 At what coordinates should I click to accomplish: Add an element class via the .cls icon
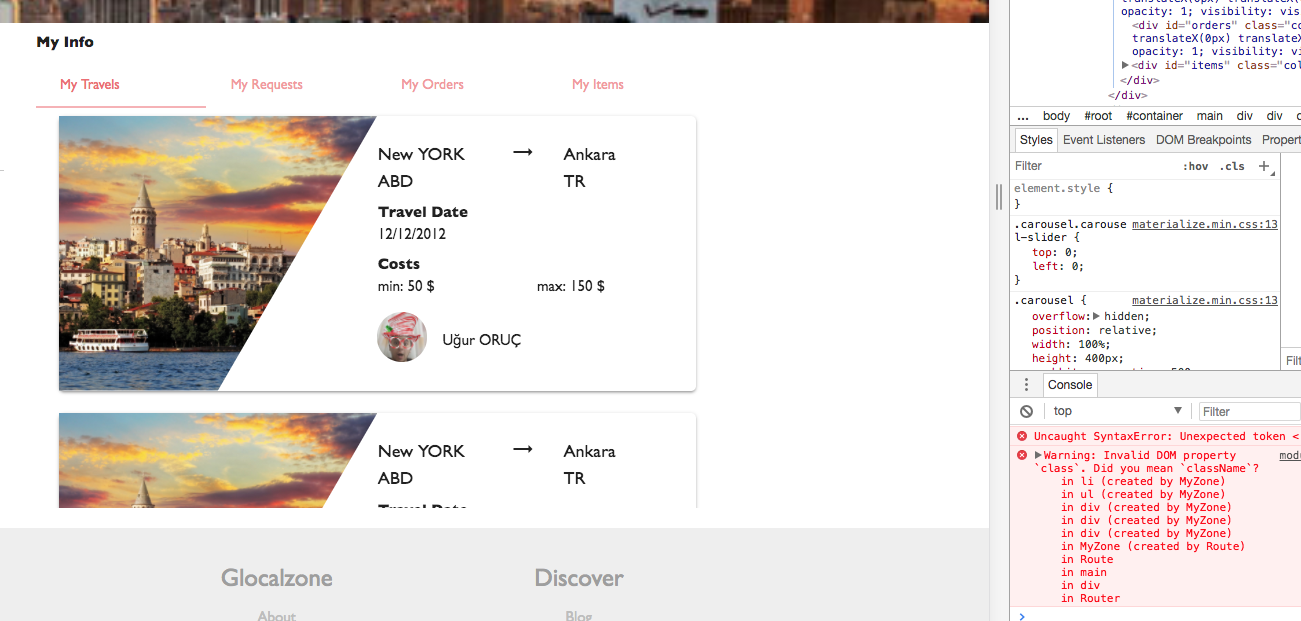(1233, 165)
